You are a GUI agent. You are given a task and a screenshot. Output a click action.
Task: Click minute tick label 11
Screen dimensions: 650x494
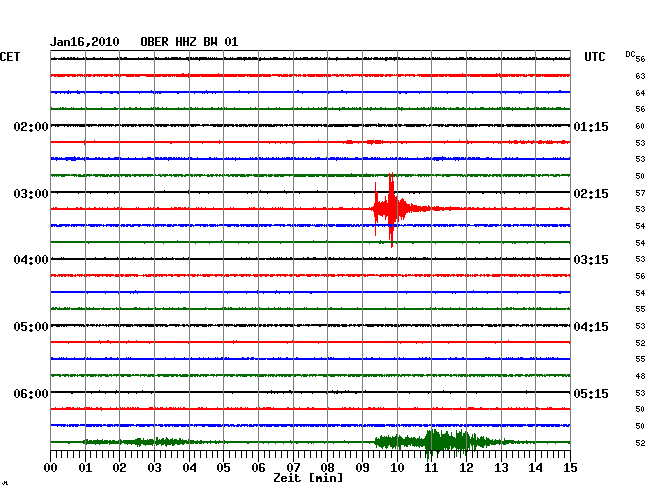pos(431,468)
